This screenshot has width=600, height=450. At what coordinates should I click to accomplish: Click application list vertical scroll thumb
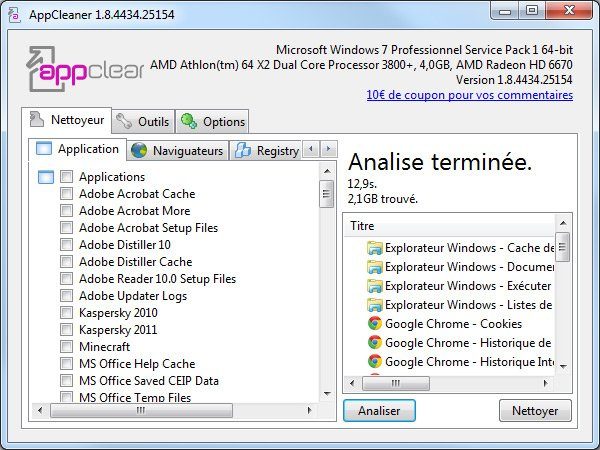coord(326,194)
